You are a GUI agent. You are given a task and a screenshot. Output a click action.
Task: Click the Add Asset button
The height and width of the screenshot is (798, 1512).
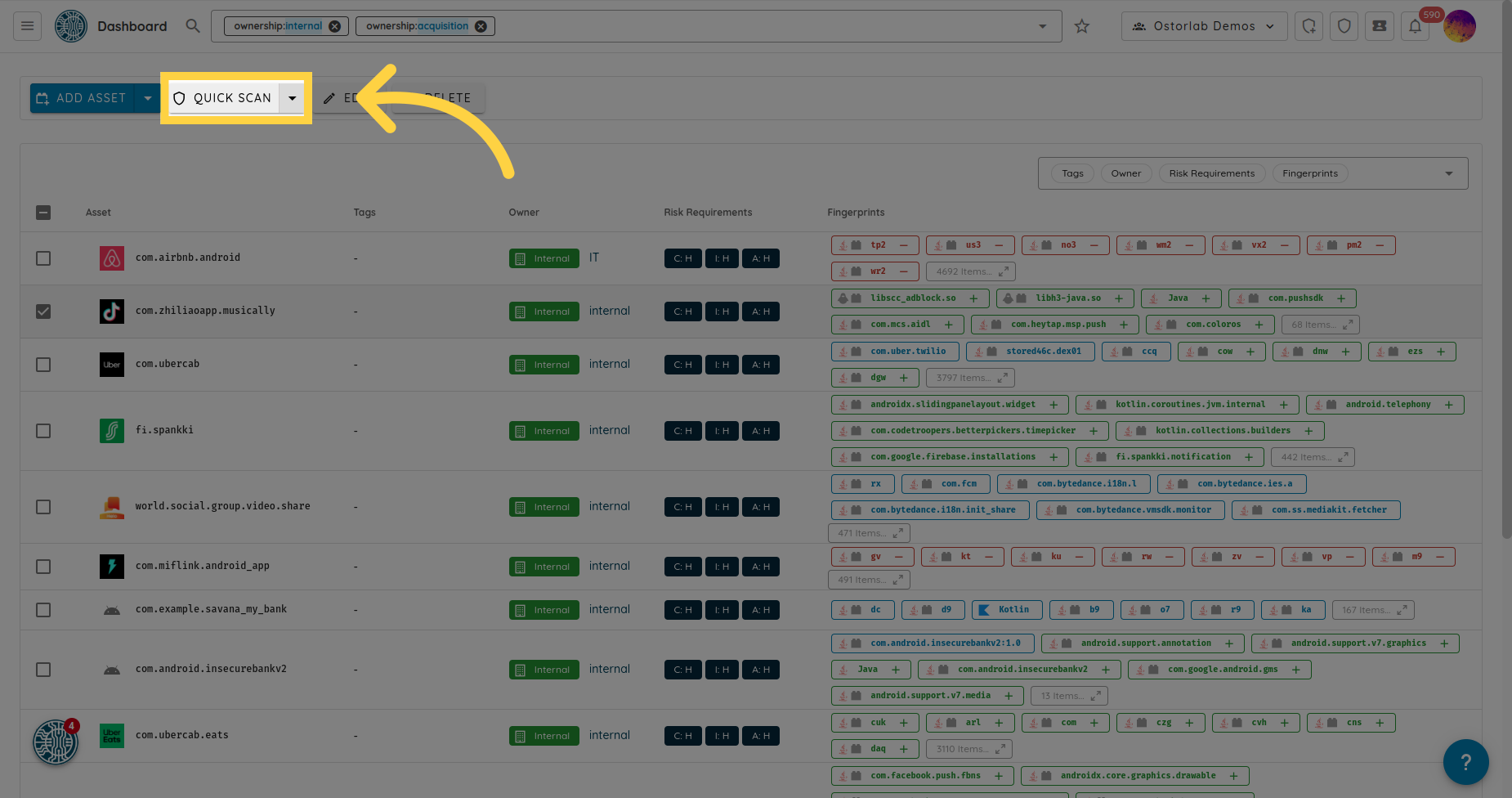82,98
